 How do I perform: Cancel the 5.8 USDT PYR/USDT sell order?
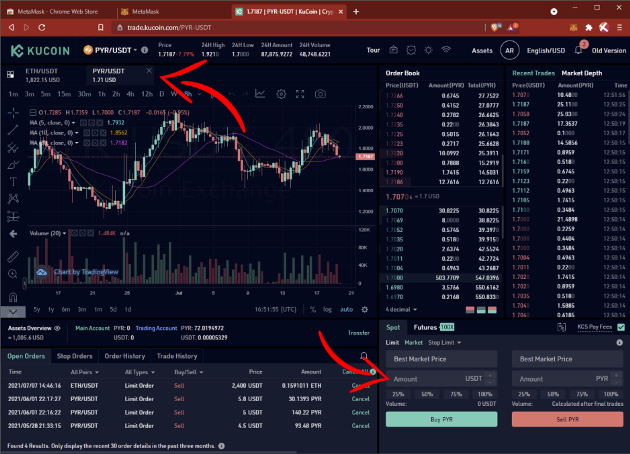click(360, 399)
